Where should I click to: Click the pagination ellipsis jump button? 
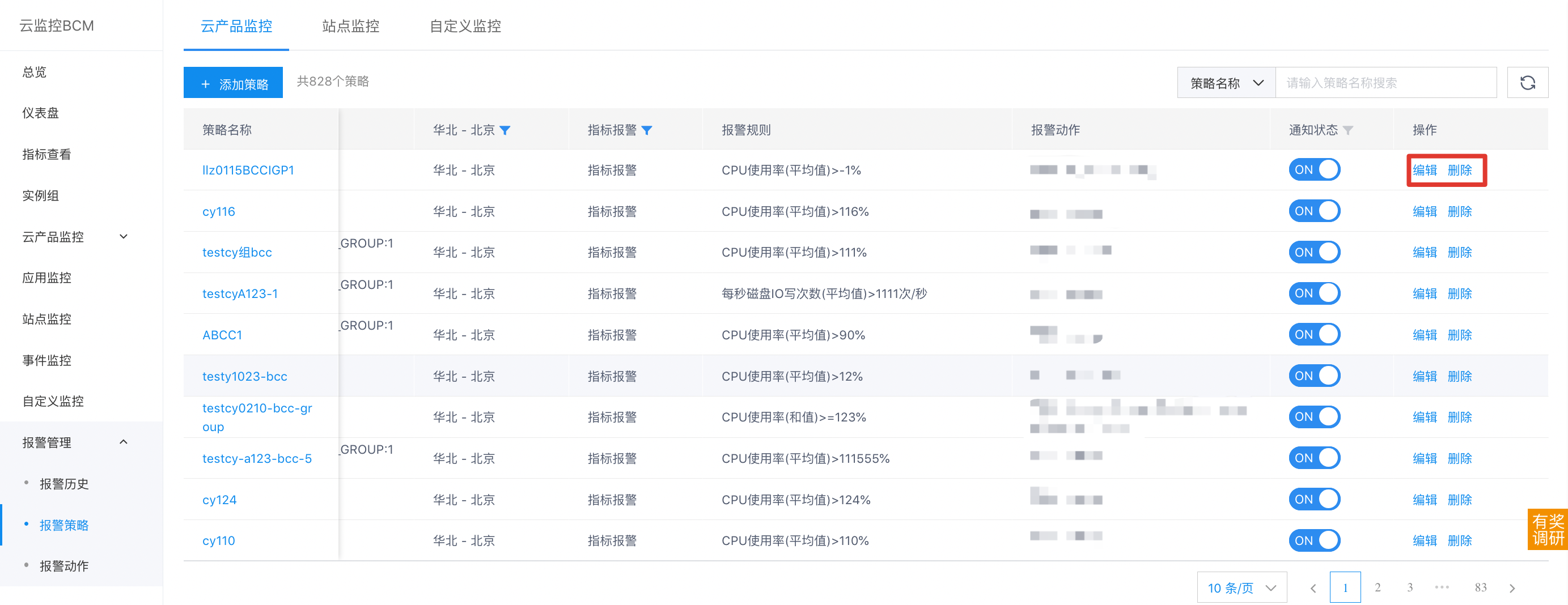pos(1442,587)
